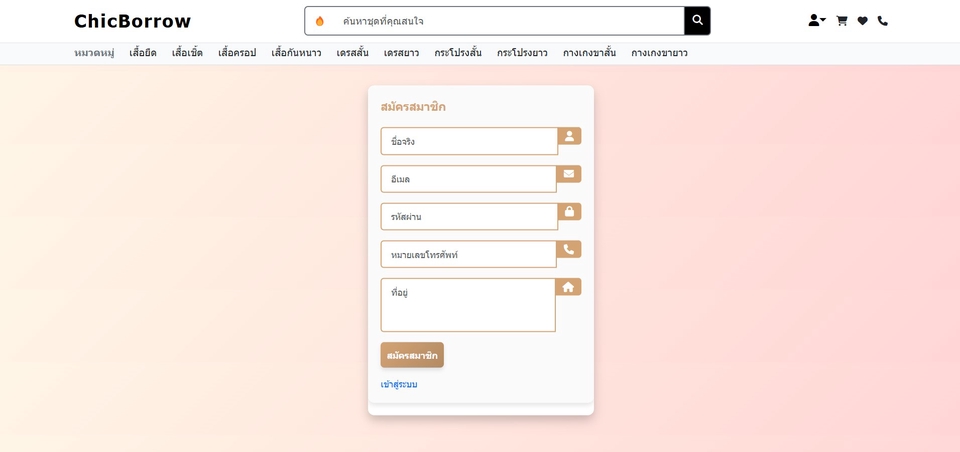The image size is (960, 452).
Task: Select the เดรสสั้น category
Action: [353, 53]
